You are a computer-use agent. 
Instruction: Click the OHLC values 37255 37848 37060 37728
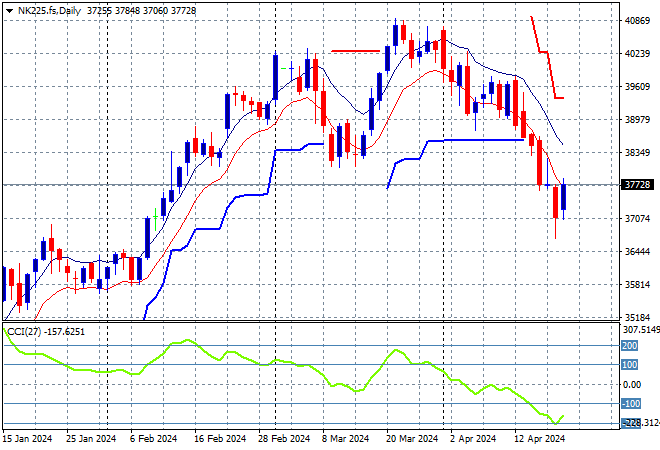(141, 11)
